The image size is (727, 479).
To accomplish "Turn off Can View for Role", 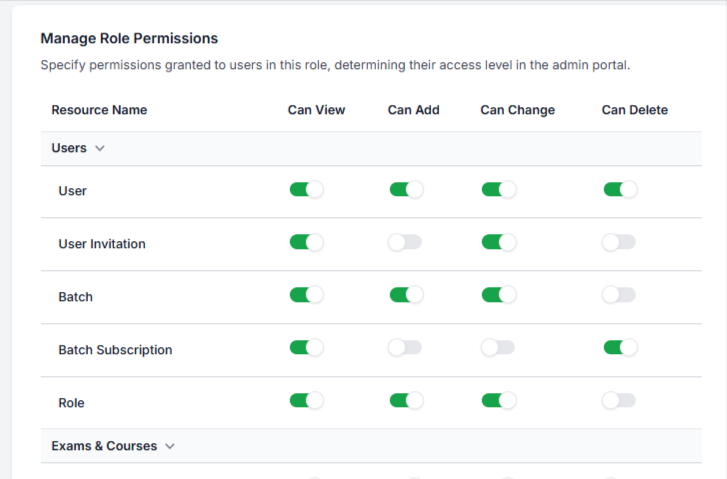I will point(306,402).
